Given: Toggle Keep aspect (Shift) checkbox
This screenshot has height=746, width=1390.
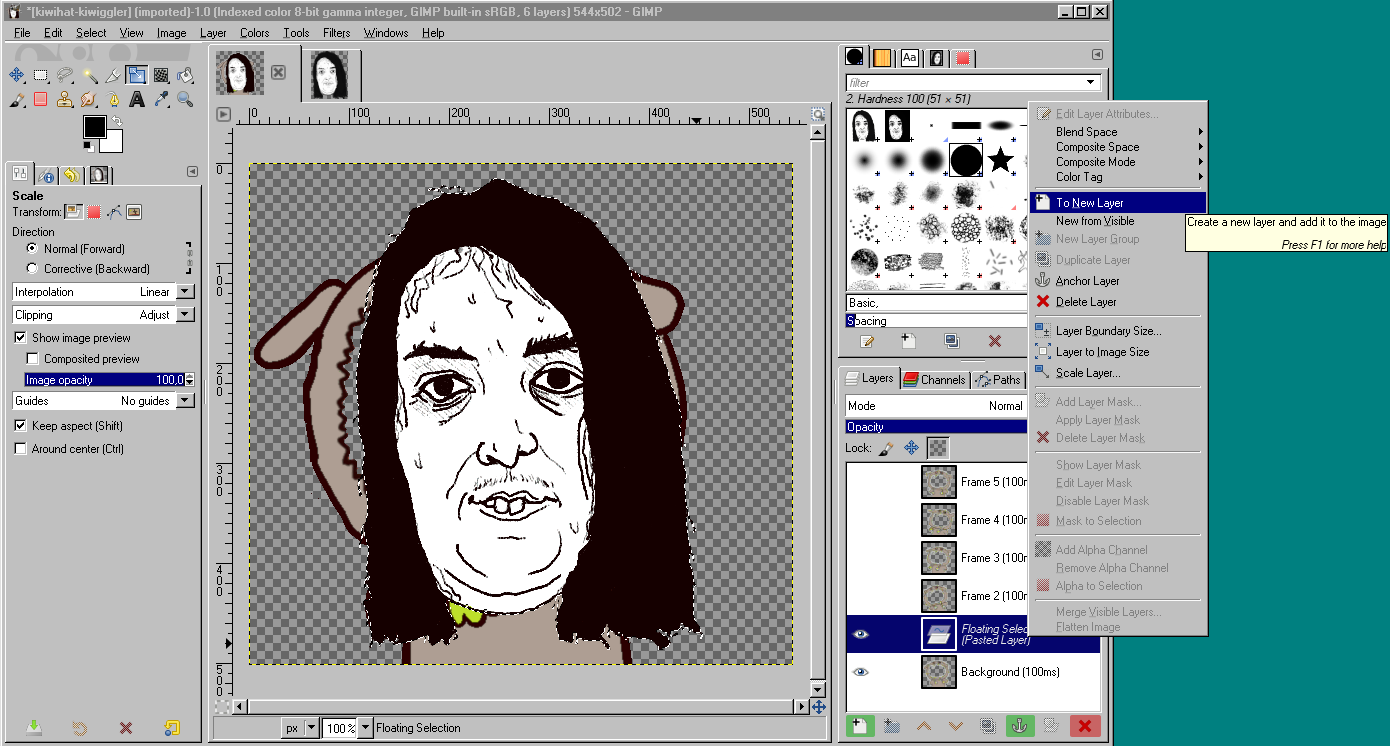Looking at the screenshot, I should pyautogui.click(x=20, y=426).
